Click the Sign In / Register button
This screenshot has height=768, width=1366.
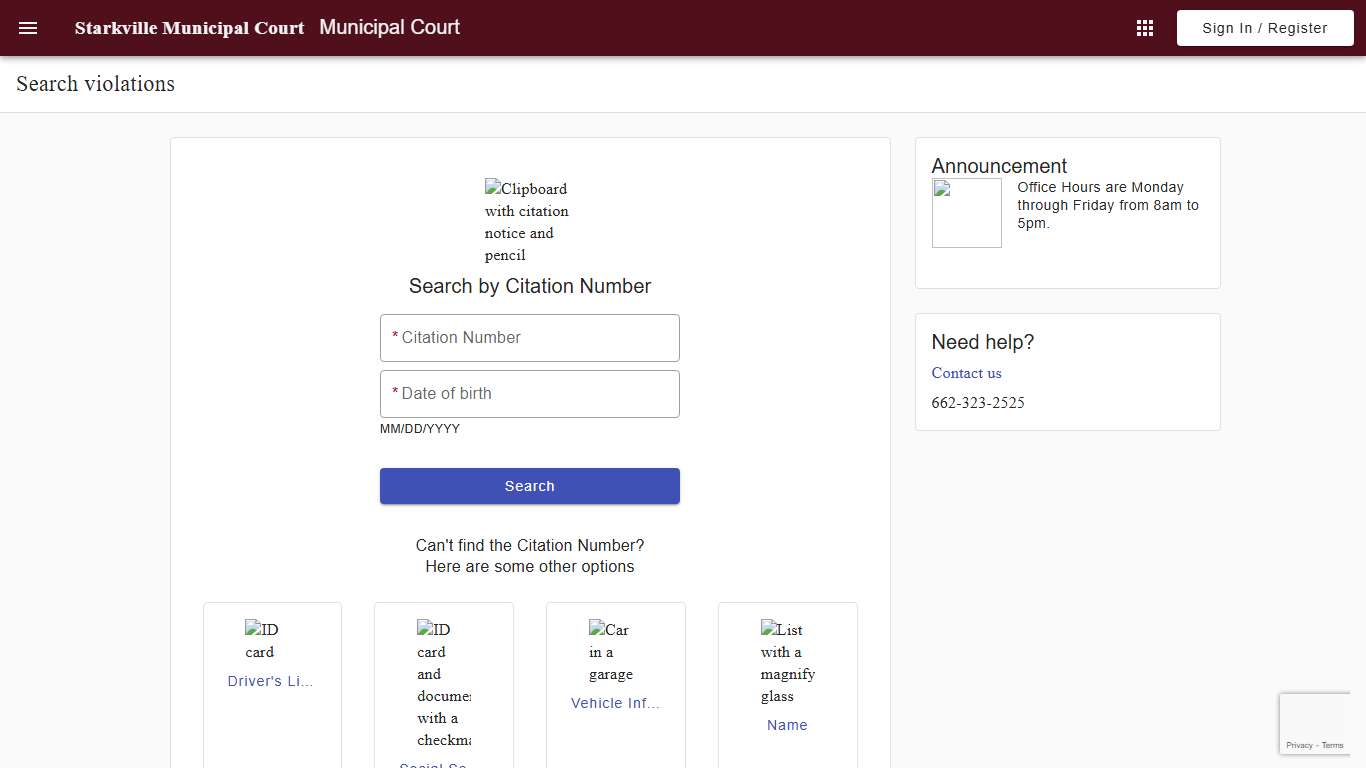[1264, 28]
